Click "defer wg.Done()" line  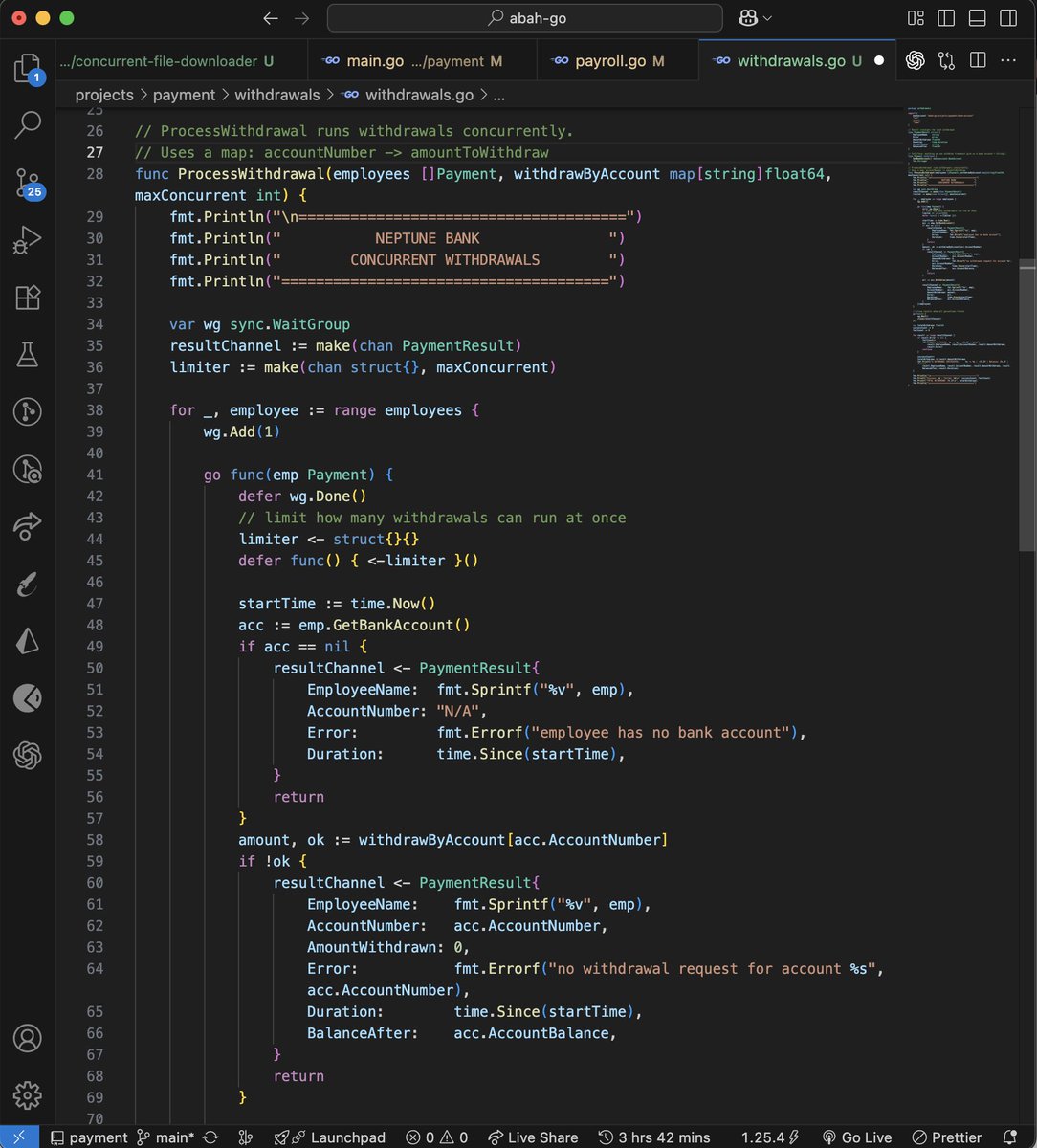pos(302,496)
